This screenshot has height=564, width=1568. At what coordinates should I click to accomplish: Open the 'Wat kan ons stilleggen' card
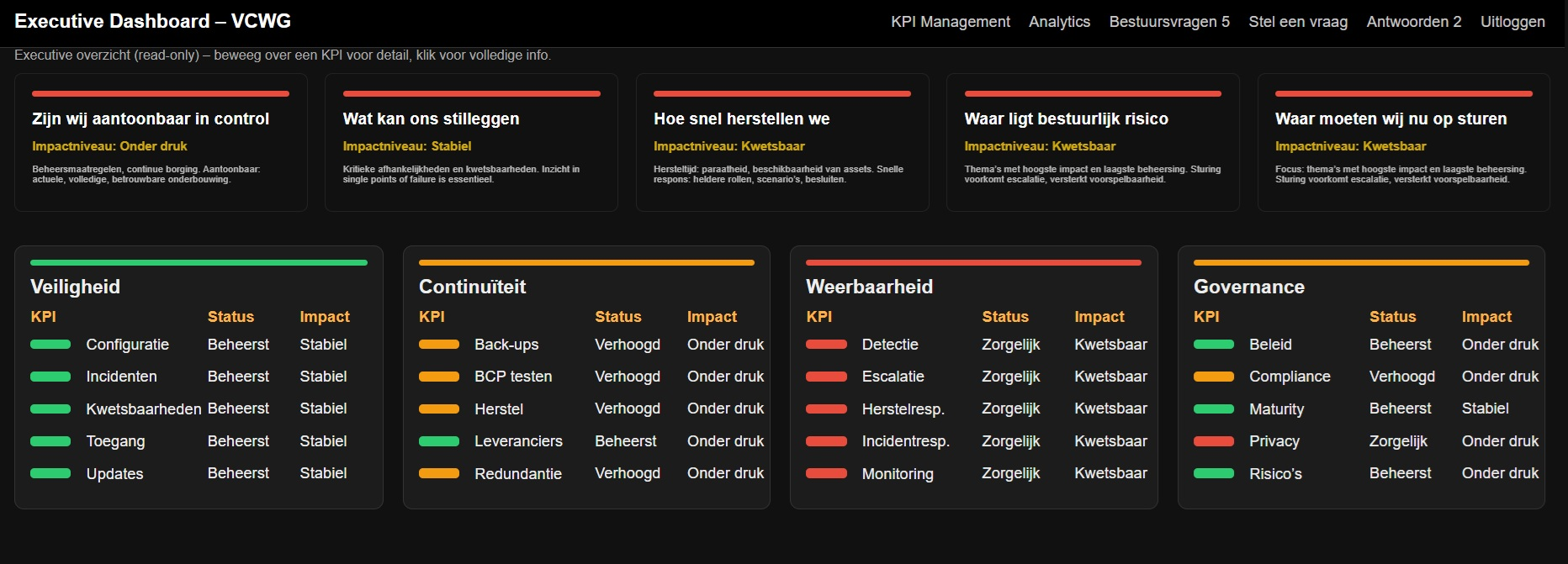click(x=471, y=142)
